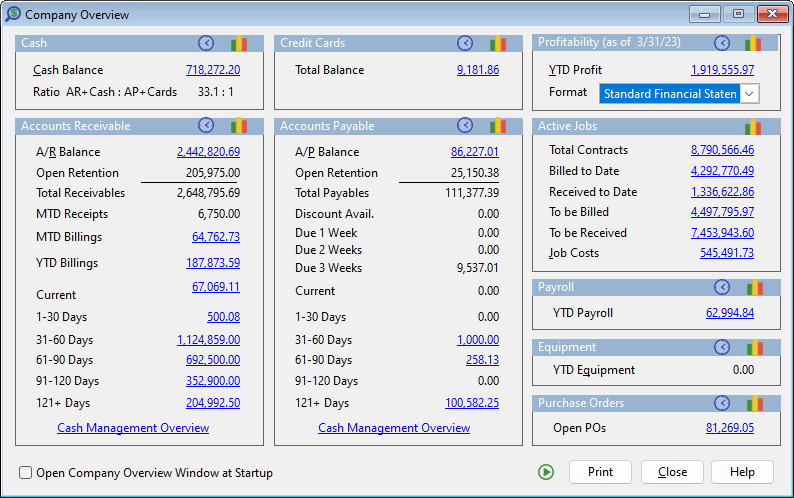The width and height of the screenshot is (794, 498).
Task: Open Total Contracts 8,790,566.46 link
Action: 723,150
